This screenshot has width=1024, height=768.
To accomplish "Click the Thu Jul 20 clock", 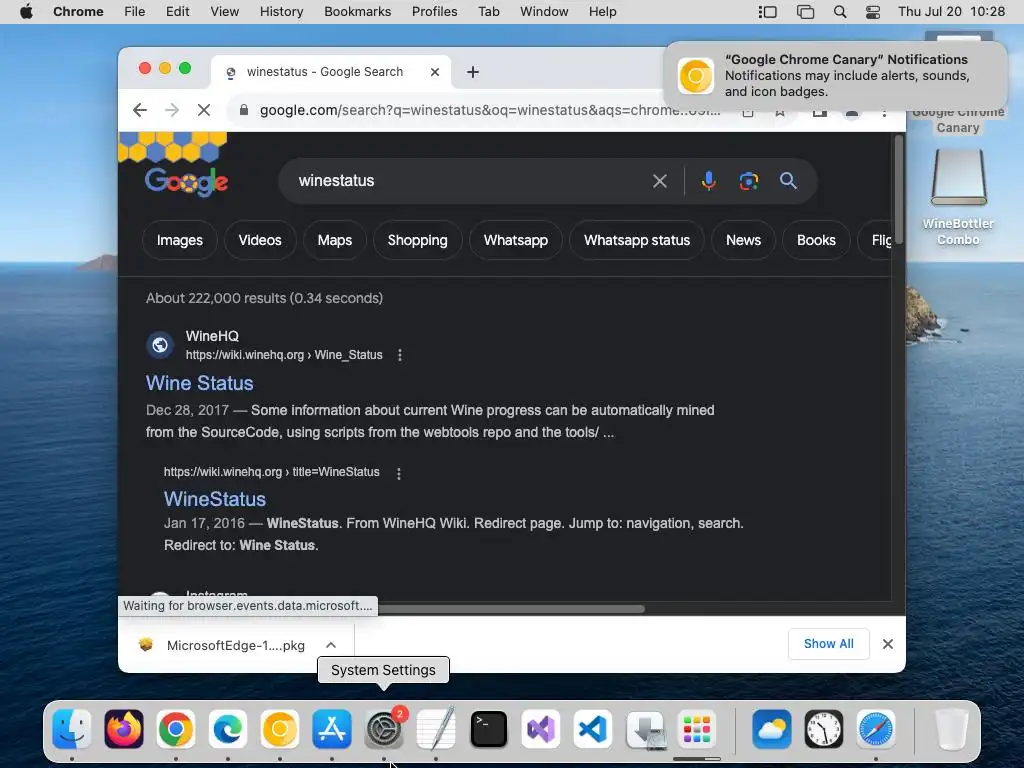I will [951, 12].
